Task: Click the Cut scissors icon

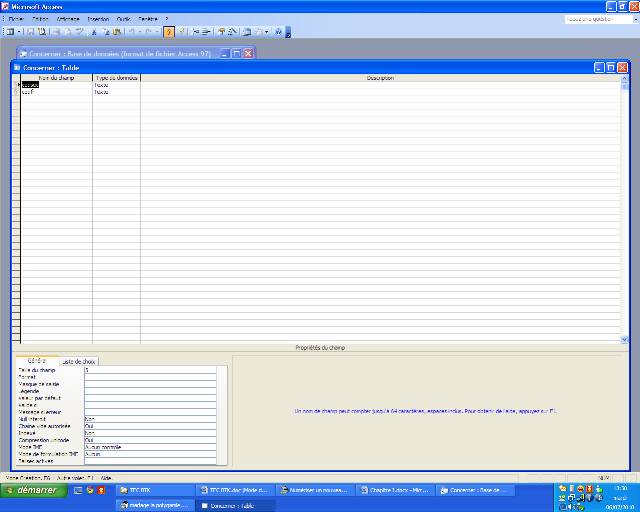Action: point(93,32)
